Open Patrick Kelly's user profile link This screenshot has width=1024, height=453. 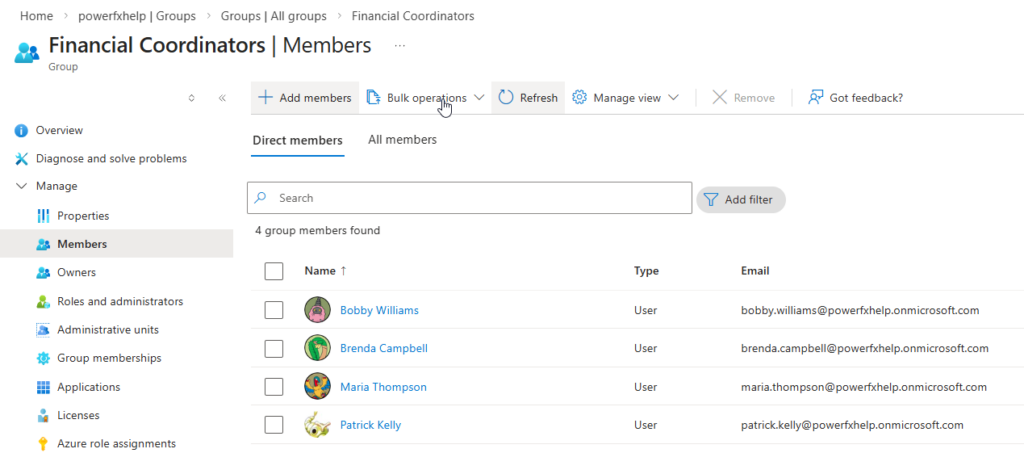click(370, 425)
